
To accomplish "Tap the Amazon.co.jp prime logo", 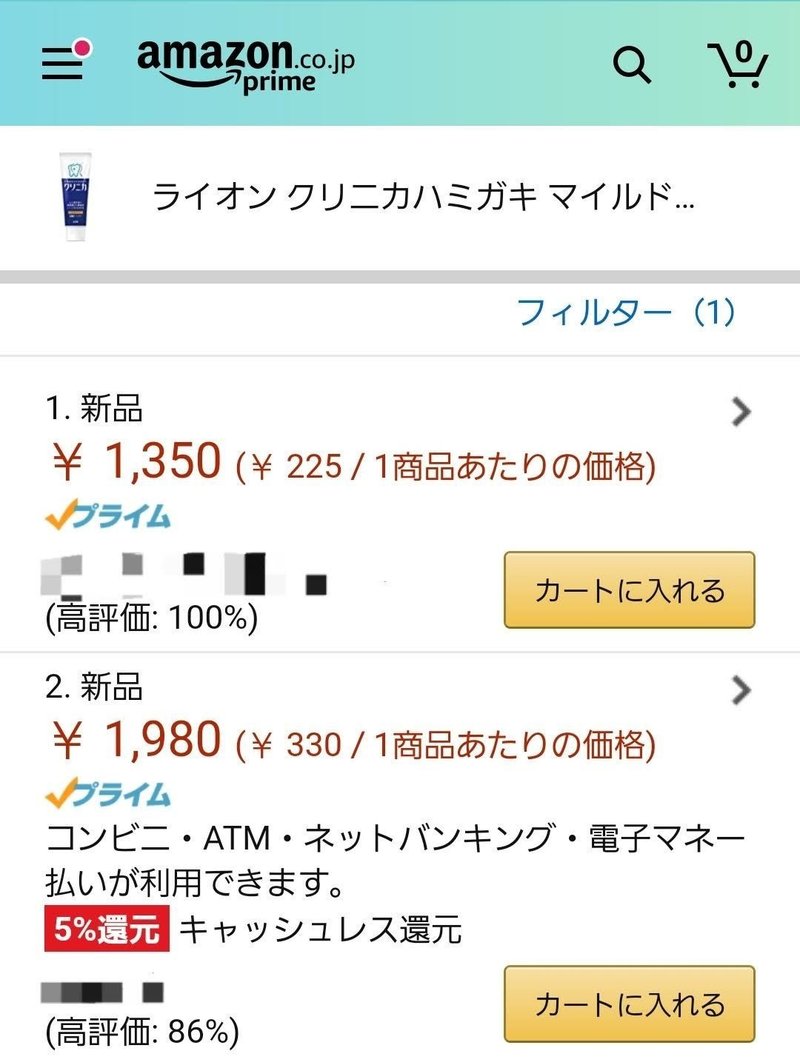I will click(x=246, y=65).
